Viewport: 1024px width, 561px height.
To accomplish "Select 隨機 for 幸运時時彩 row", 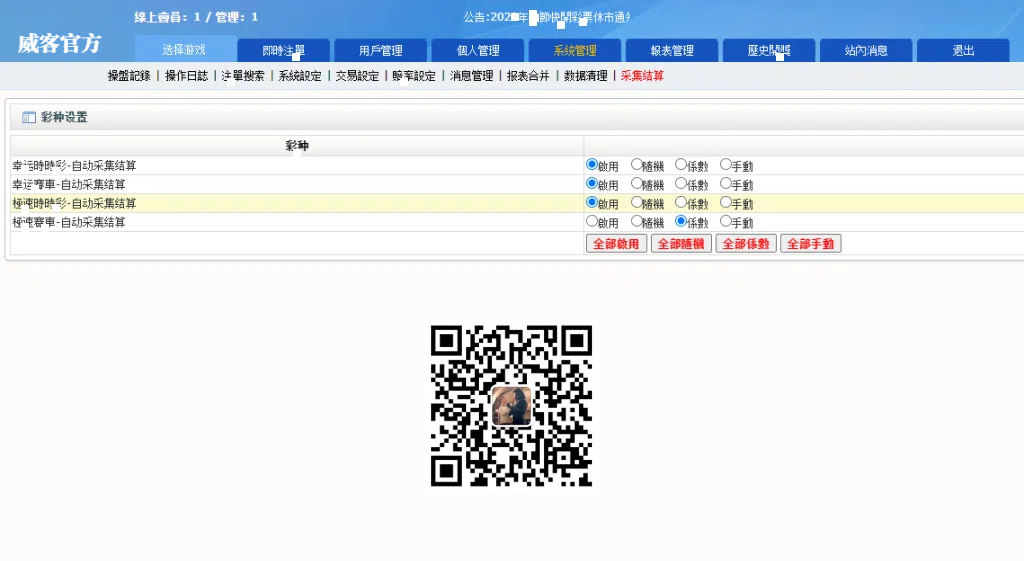I will pyautogui.click(x=637, y=165).
